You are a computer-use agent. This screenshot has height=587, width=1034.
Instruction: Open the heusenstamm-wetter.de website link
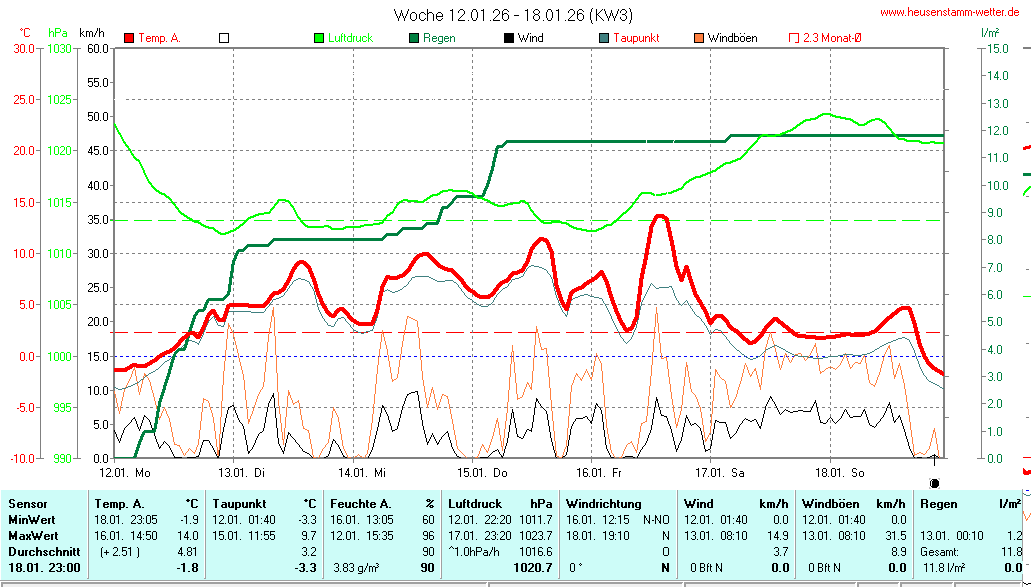(949, 12)
